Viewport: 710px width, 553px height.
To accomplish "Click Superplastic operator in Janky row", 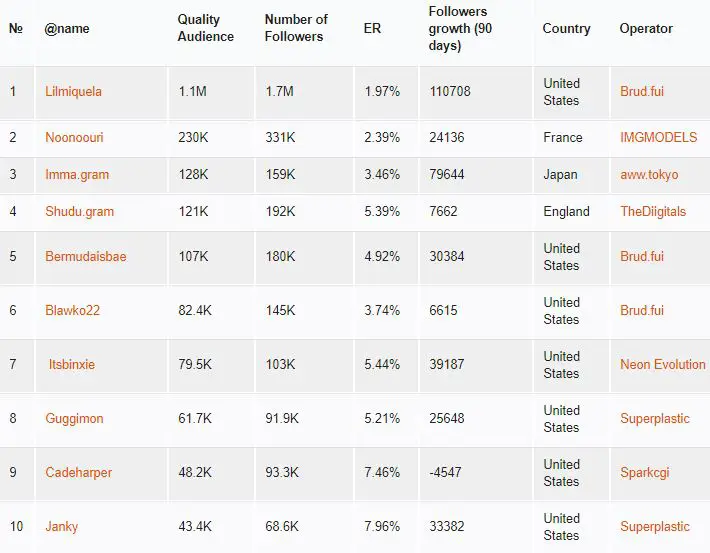I will tap(654, 527).
